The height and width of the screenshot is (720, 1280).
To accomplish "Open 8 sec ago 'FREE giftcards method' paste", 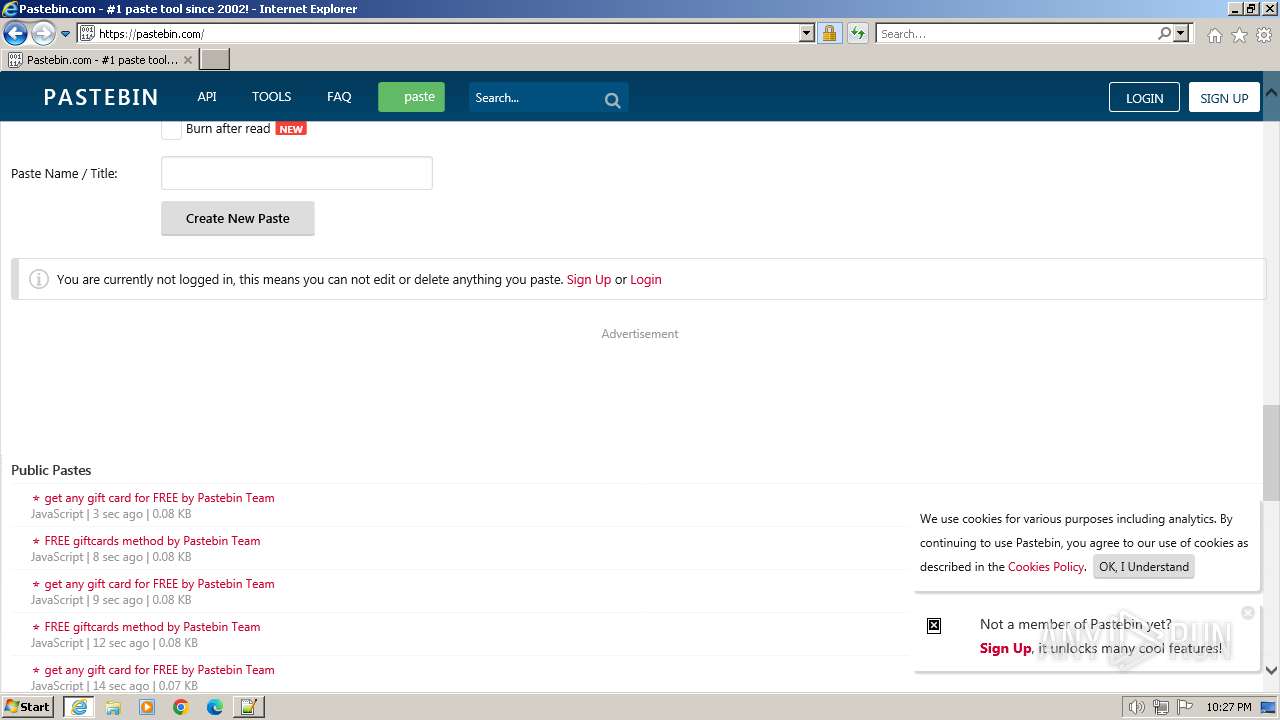I will click(x=152, y=540).
